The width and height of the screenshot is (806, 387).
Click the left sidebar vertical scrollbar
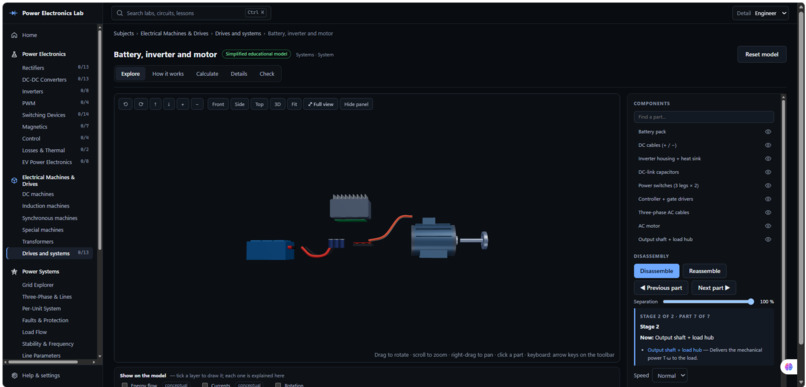[100, 139]
